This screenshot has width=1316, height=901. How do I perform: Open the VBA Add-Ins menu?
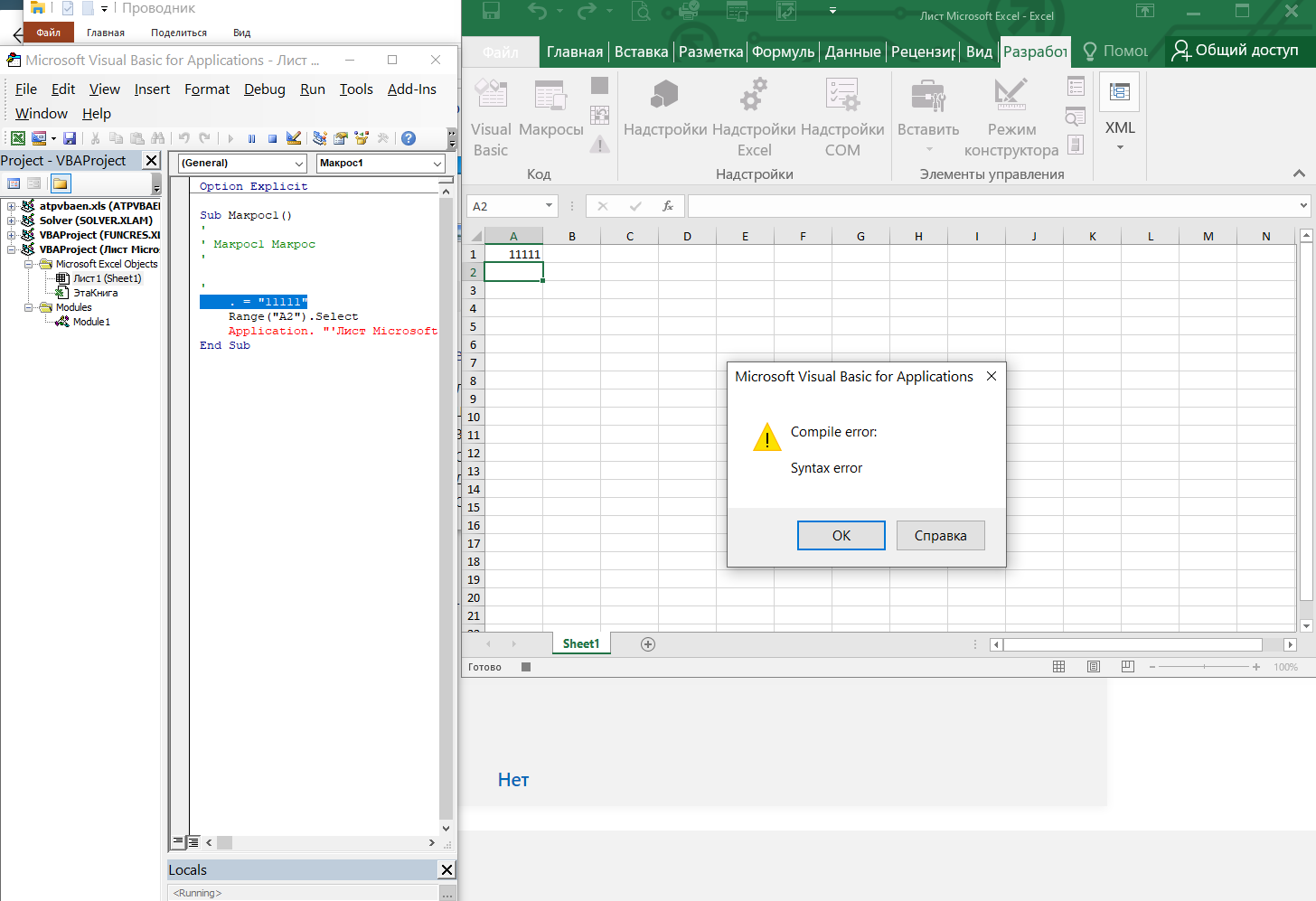click(x=412, y=89)
